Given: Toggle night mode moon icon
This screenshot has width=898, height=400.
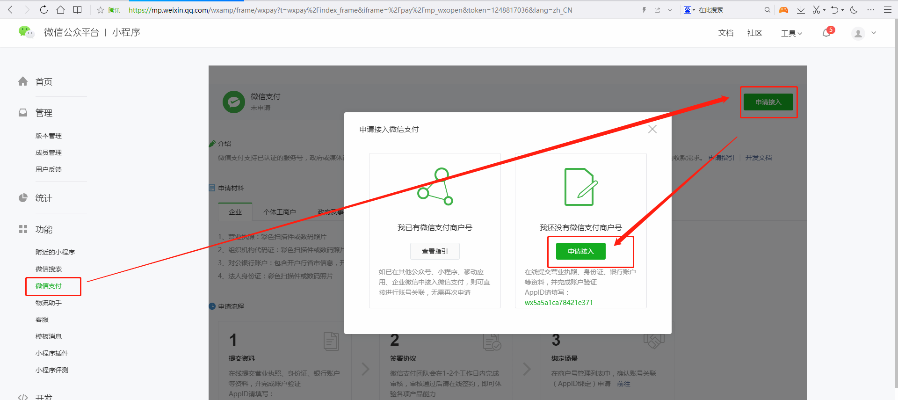Looking at the screenshot, I should pos(854,10).
